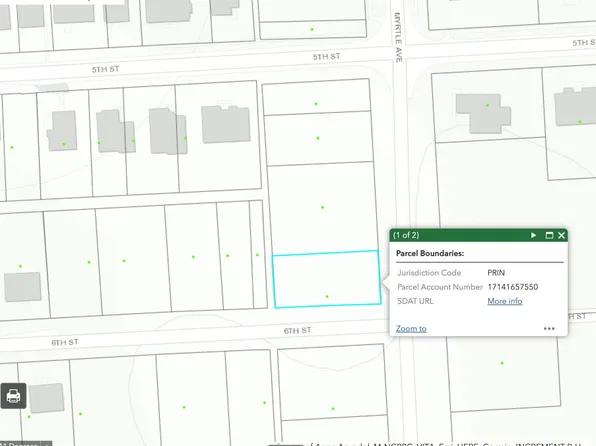The width and height of the screenshot is (596, 446).
Task: Click the 6TH ST label near Myrtle Ave
Action: 297,330
